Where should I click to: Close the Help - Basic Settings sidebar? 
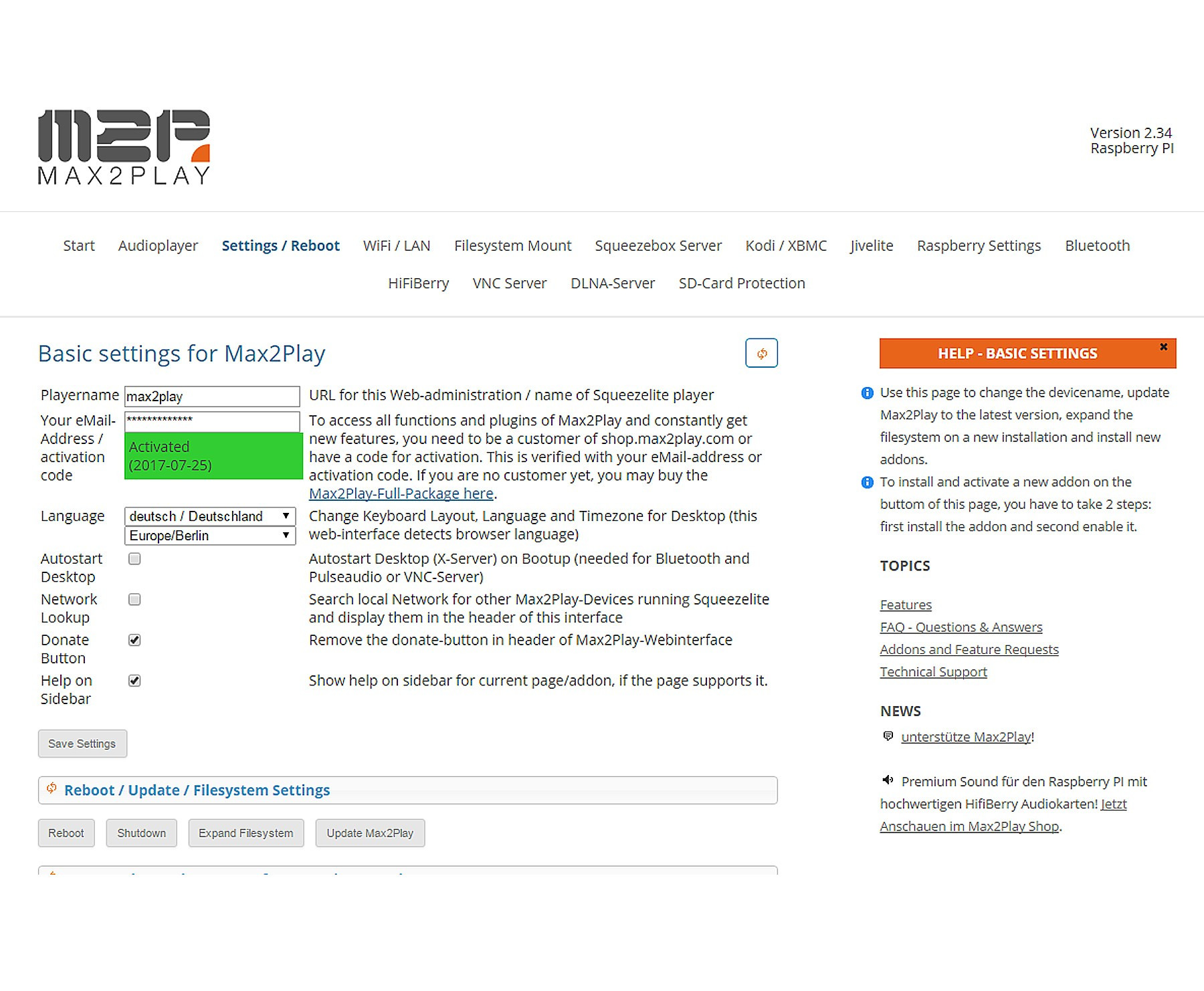click(1163, 346)
